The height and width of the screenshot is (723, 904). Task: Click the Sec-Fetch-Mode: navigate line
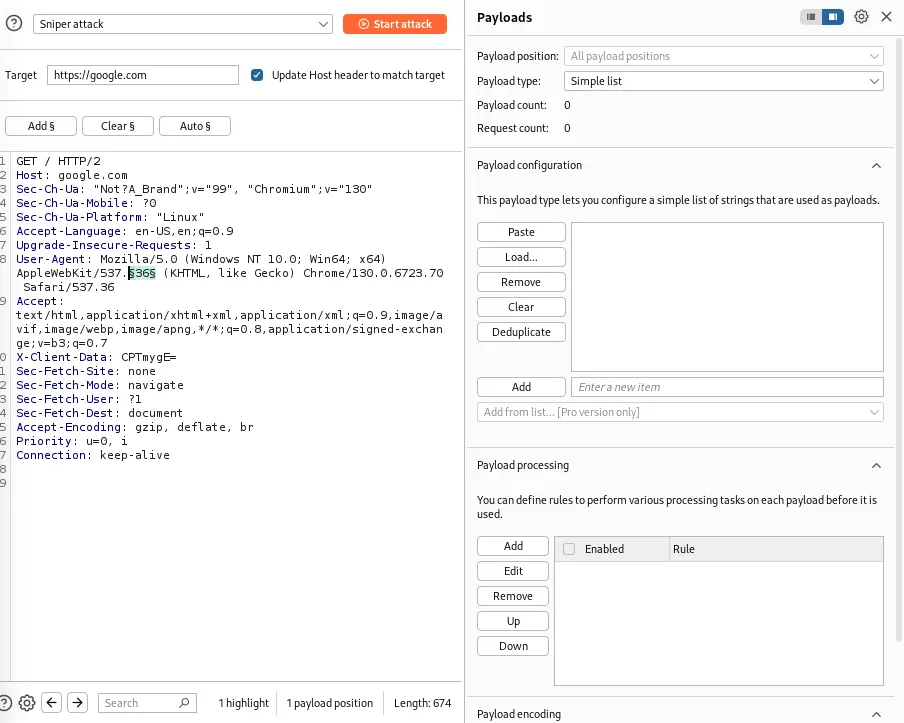(x=100, y=385)
